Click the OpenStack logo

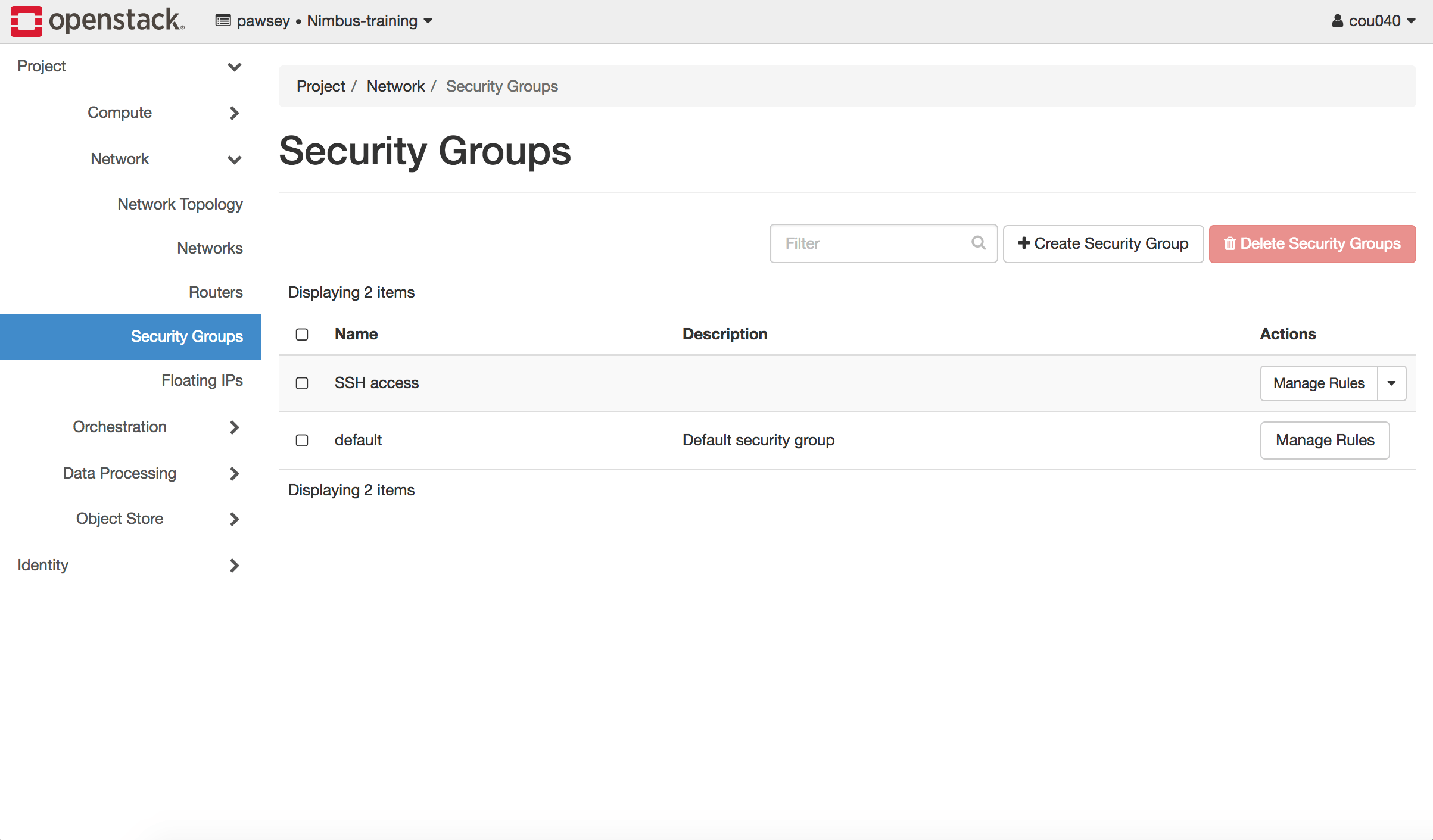(27, 20)
